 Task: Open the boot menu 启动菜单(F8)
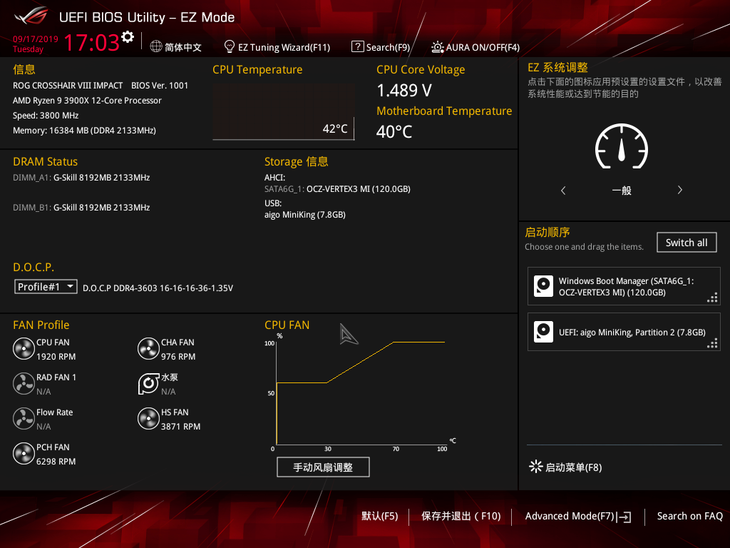(x=574, y=467)
